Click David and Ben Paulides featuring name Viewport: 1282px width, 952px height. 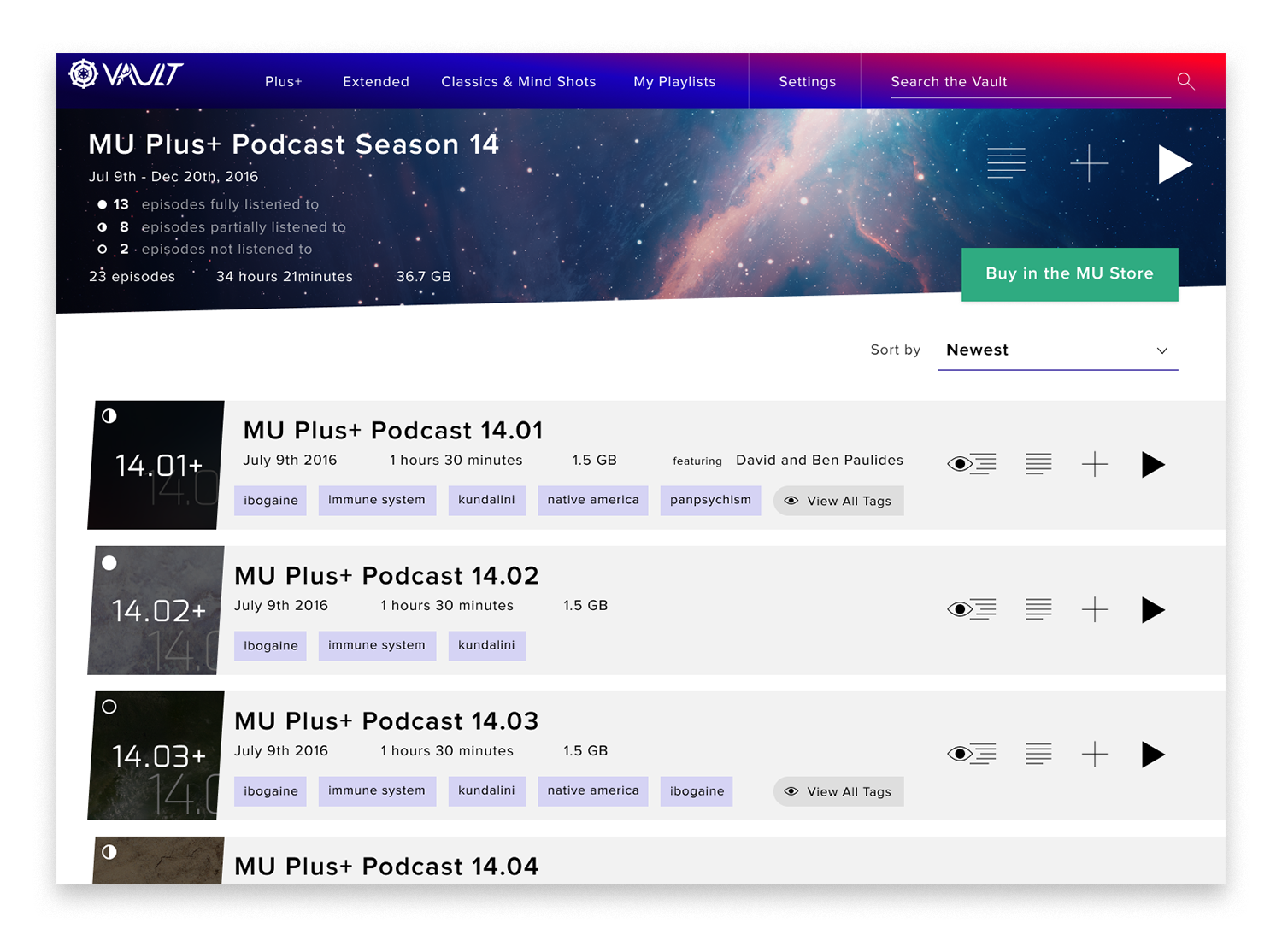pos(820,460)
